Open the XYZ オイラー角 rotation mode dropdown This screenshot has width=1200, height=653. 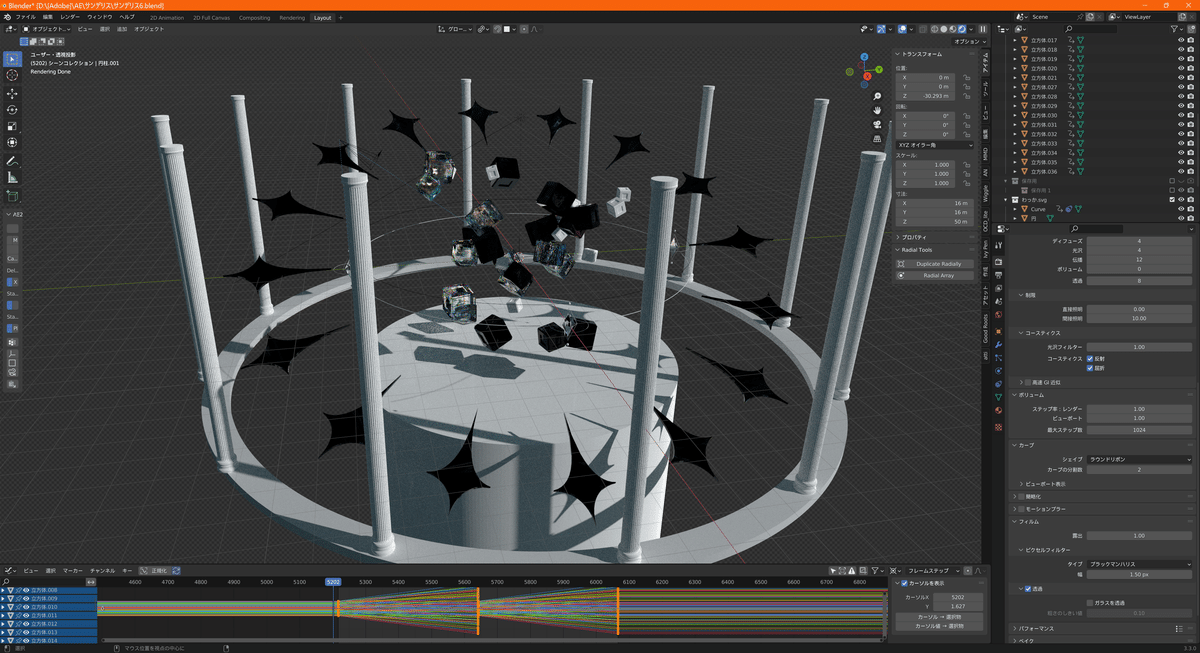tap(934, 145)
